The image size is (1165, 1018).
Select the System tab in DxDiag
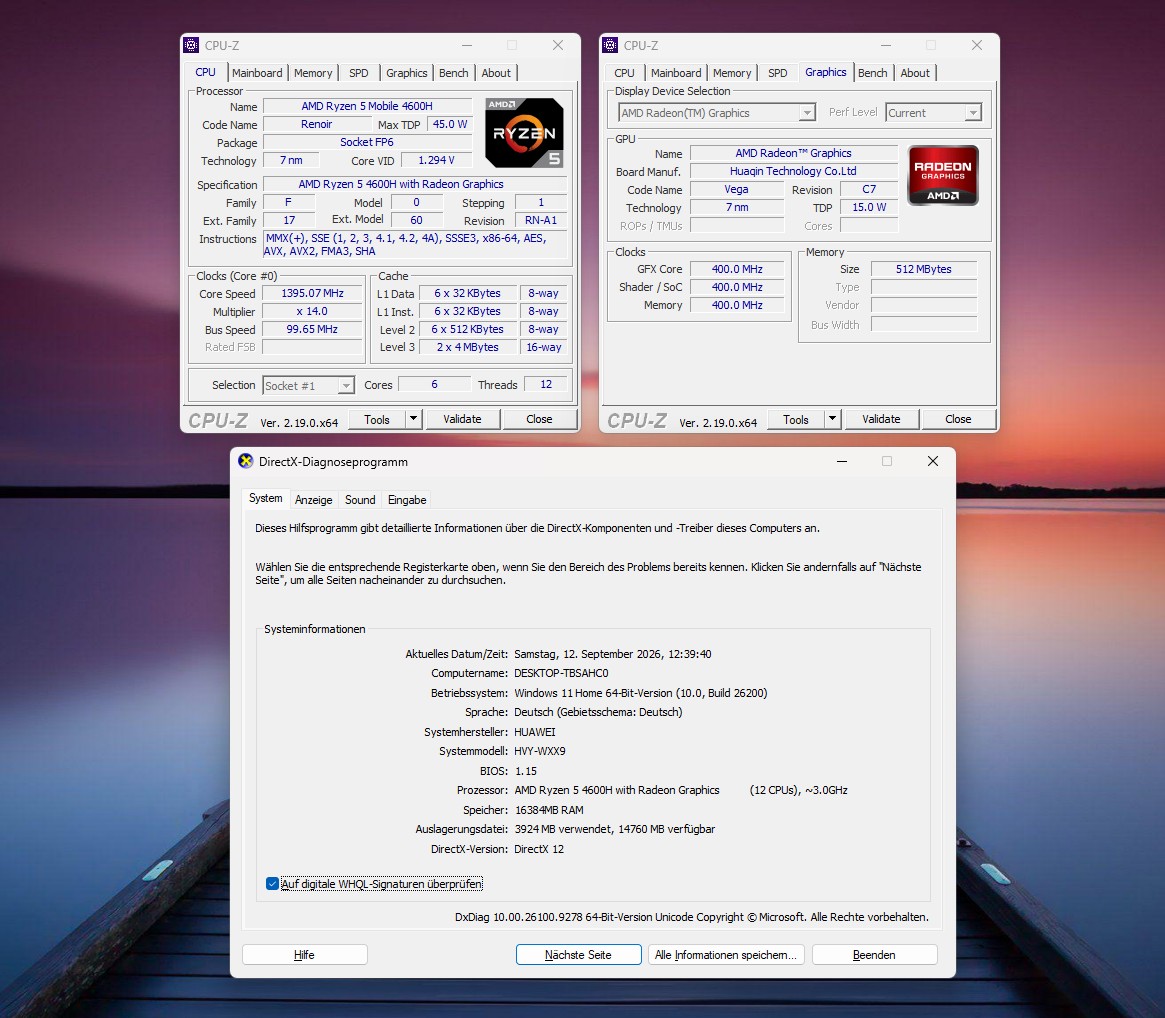[265, 498]
